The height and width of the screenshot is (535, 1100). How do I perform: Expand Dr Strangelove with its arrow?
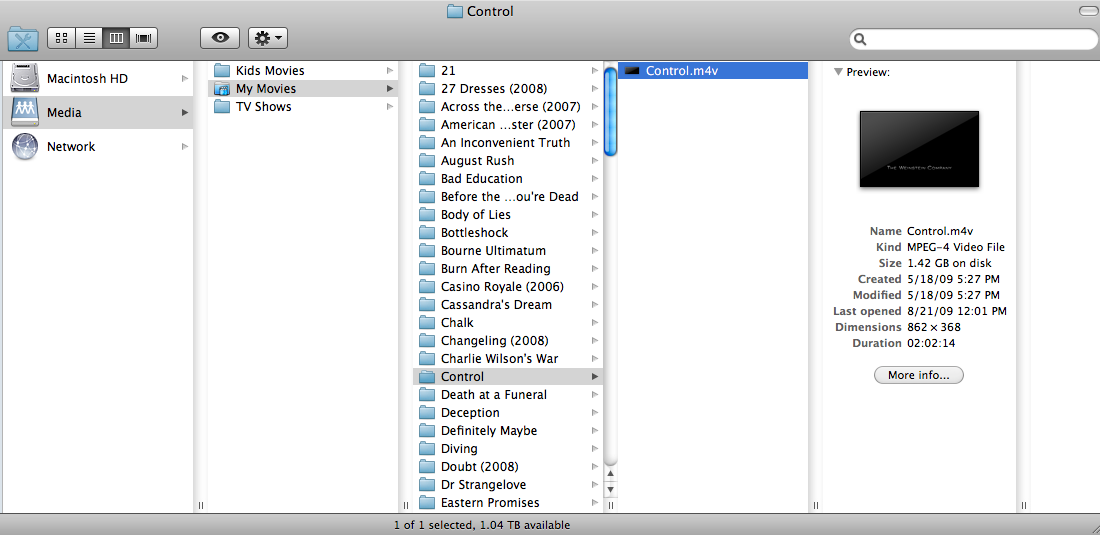(595, 485)
